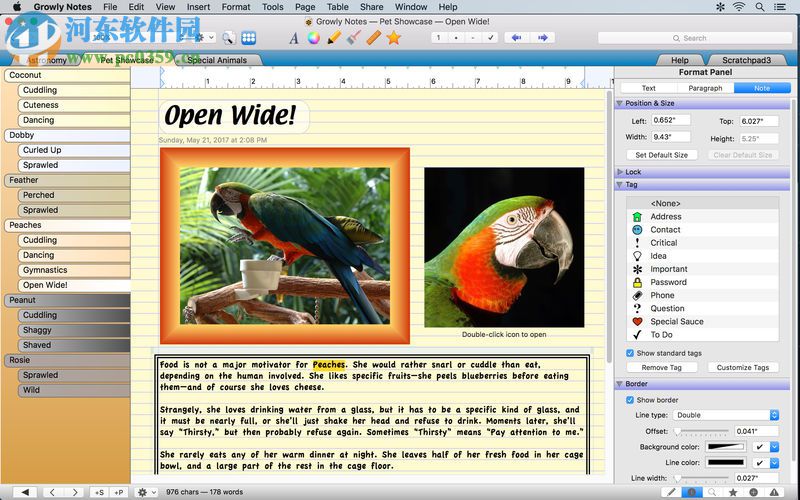
Task: Apply numbered list style '1'
Action: click(439, 38)
